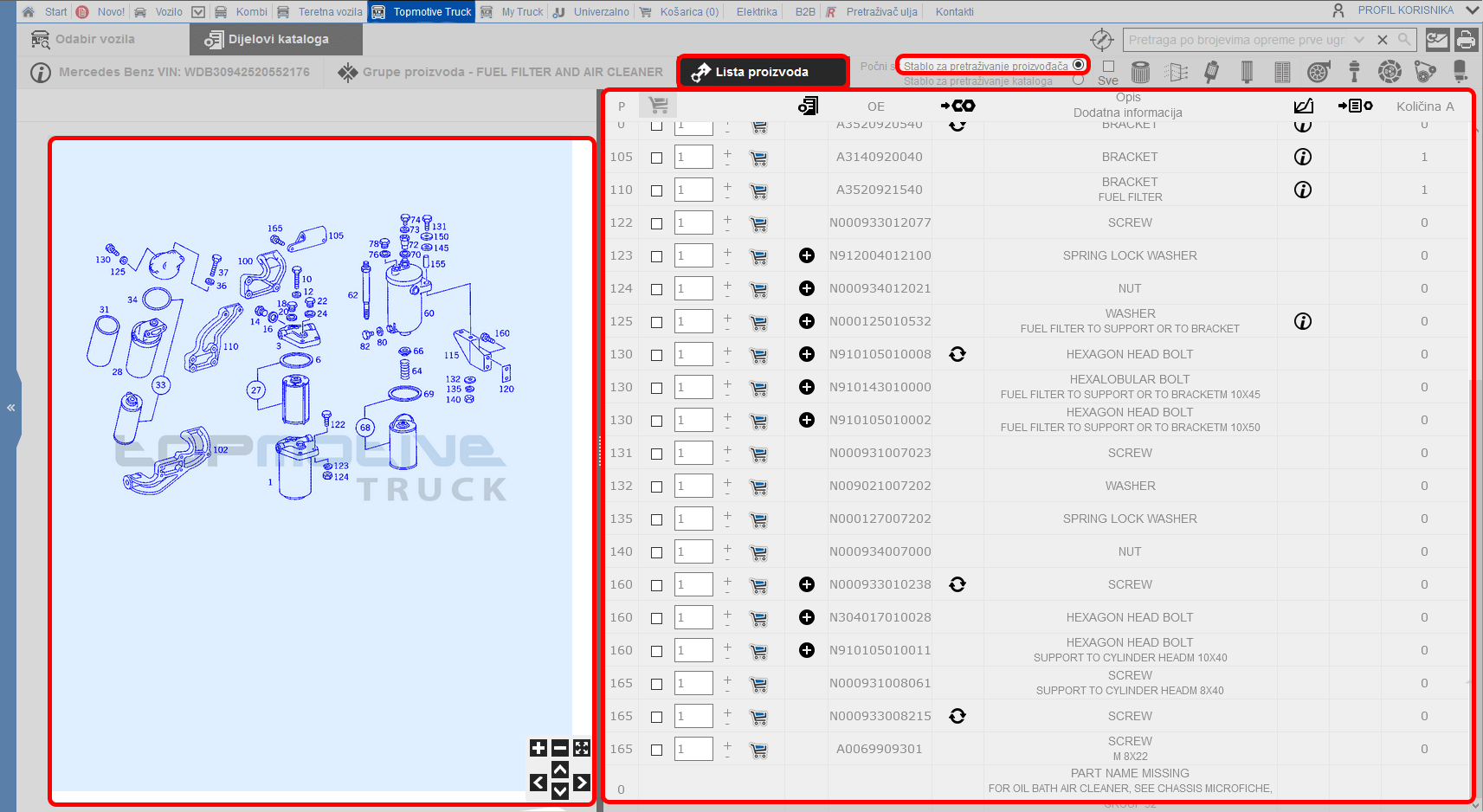This screenshot has height=812, width=1483.
Task: Pan parts diagram up
Action: tap(560, 770)
